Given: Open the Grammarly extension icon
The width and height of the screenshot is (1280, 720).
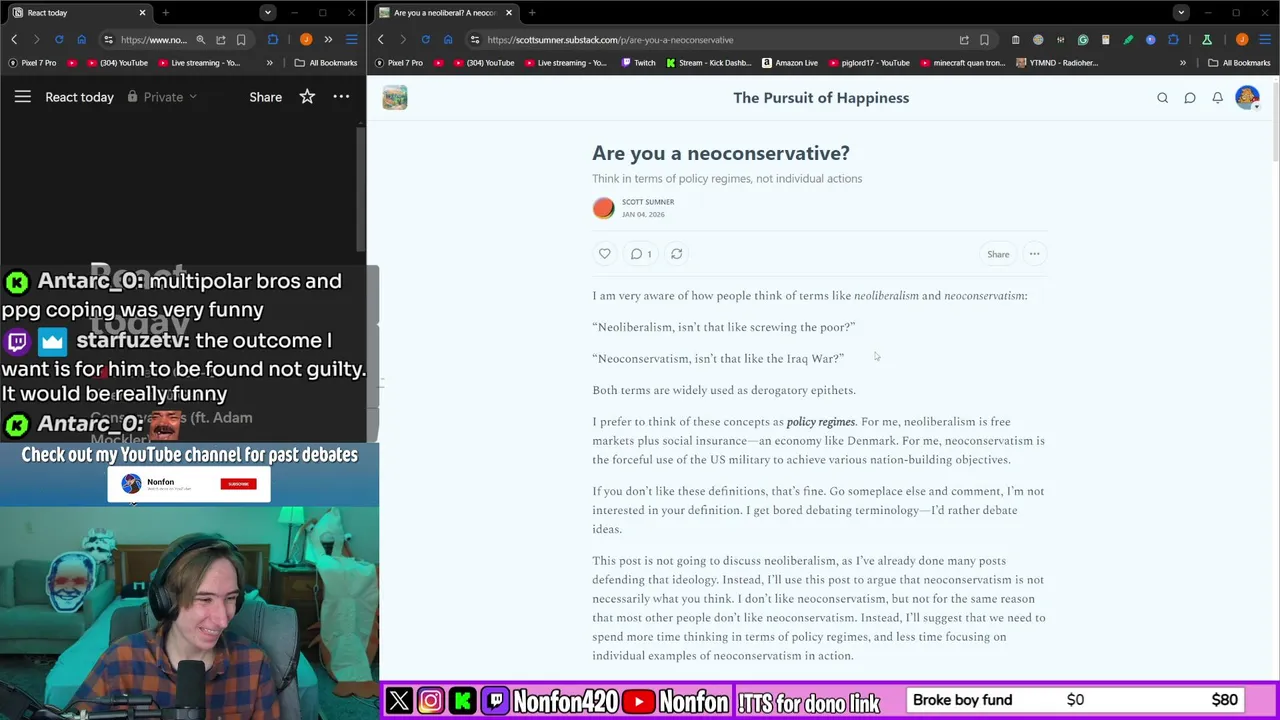Looking at the screenshot, I should pos(1083,40).
